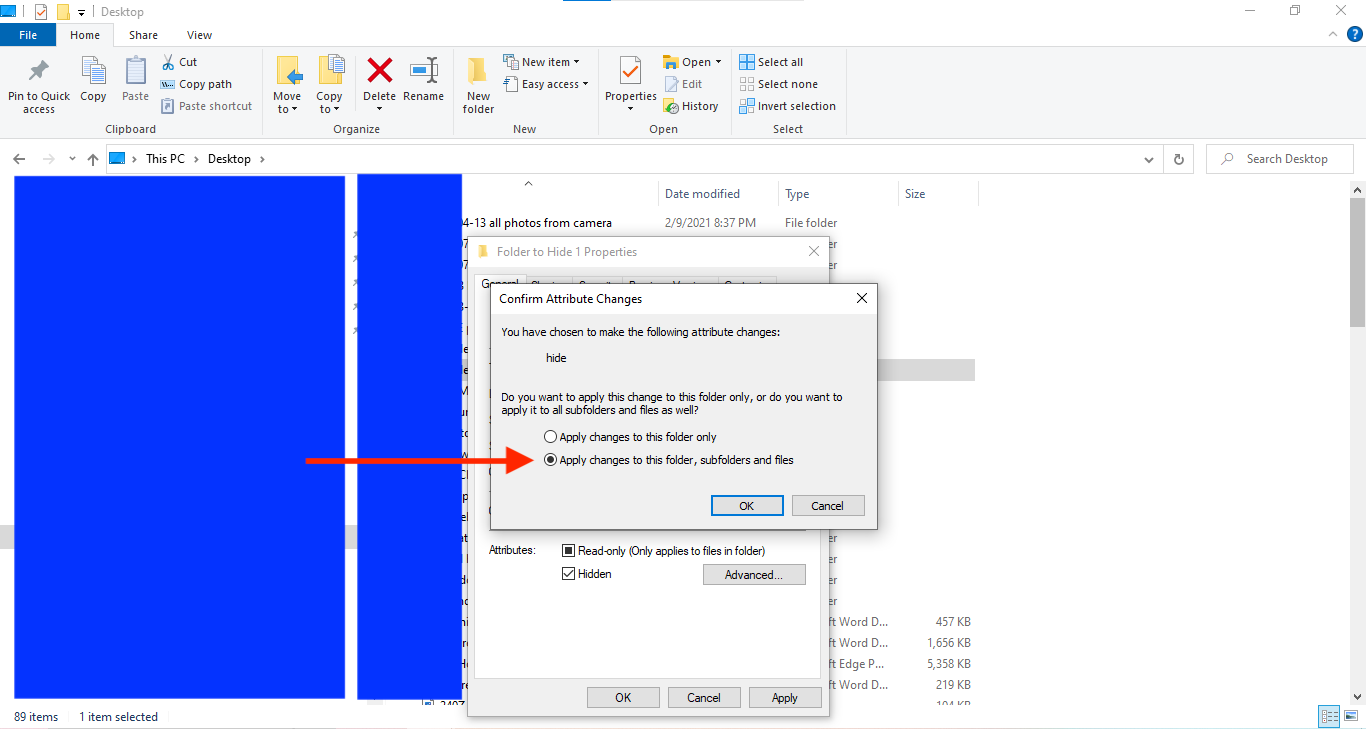Confirm attribute changes with OK
1366x729 pixels.
tap(746, 506)
